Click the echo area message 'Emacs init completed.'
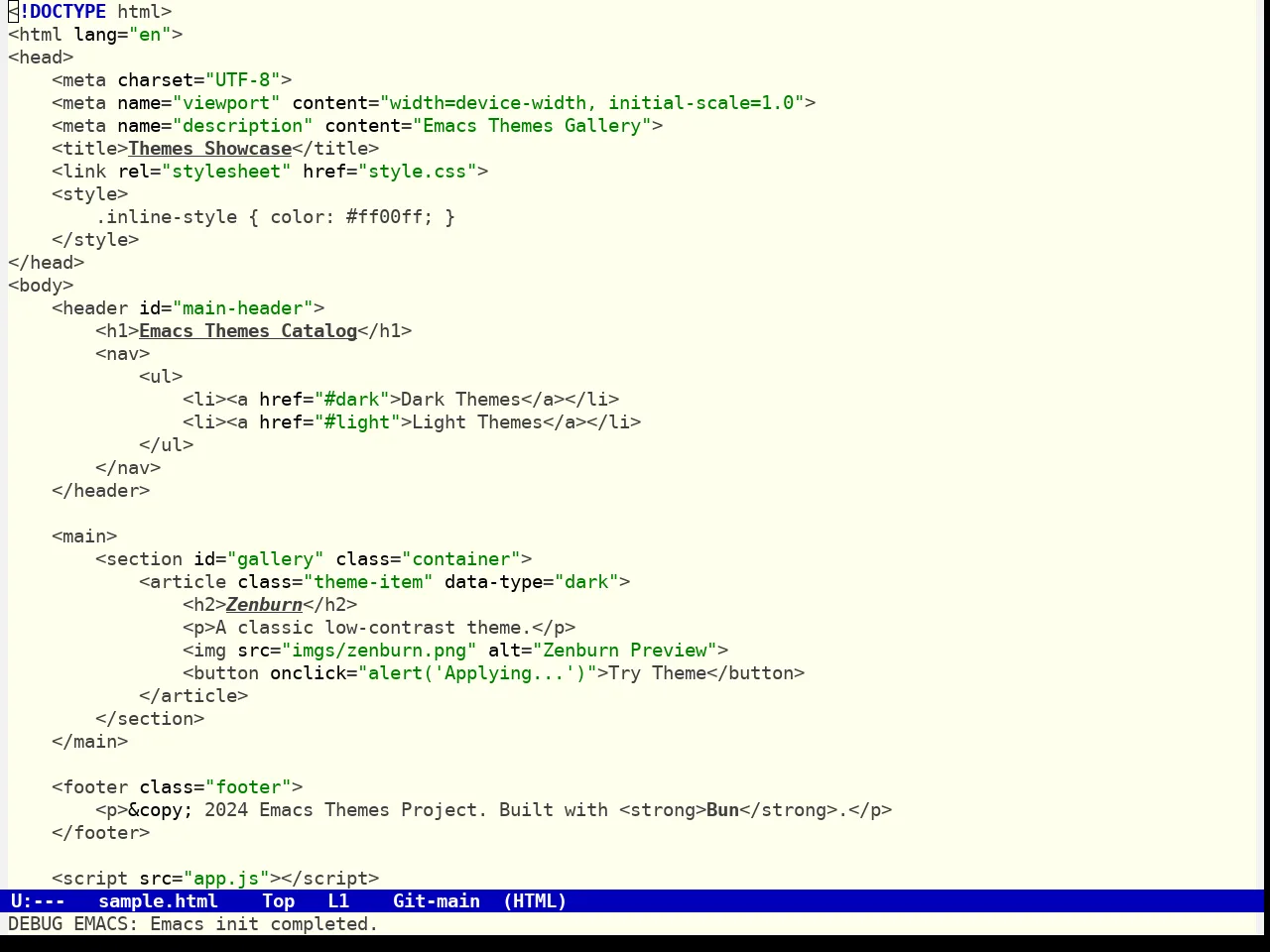This screenshot has height=952, width=1270. (x=264, y=924)
